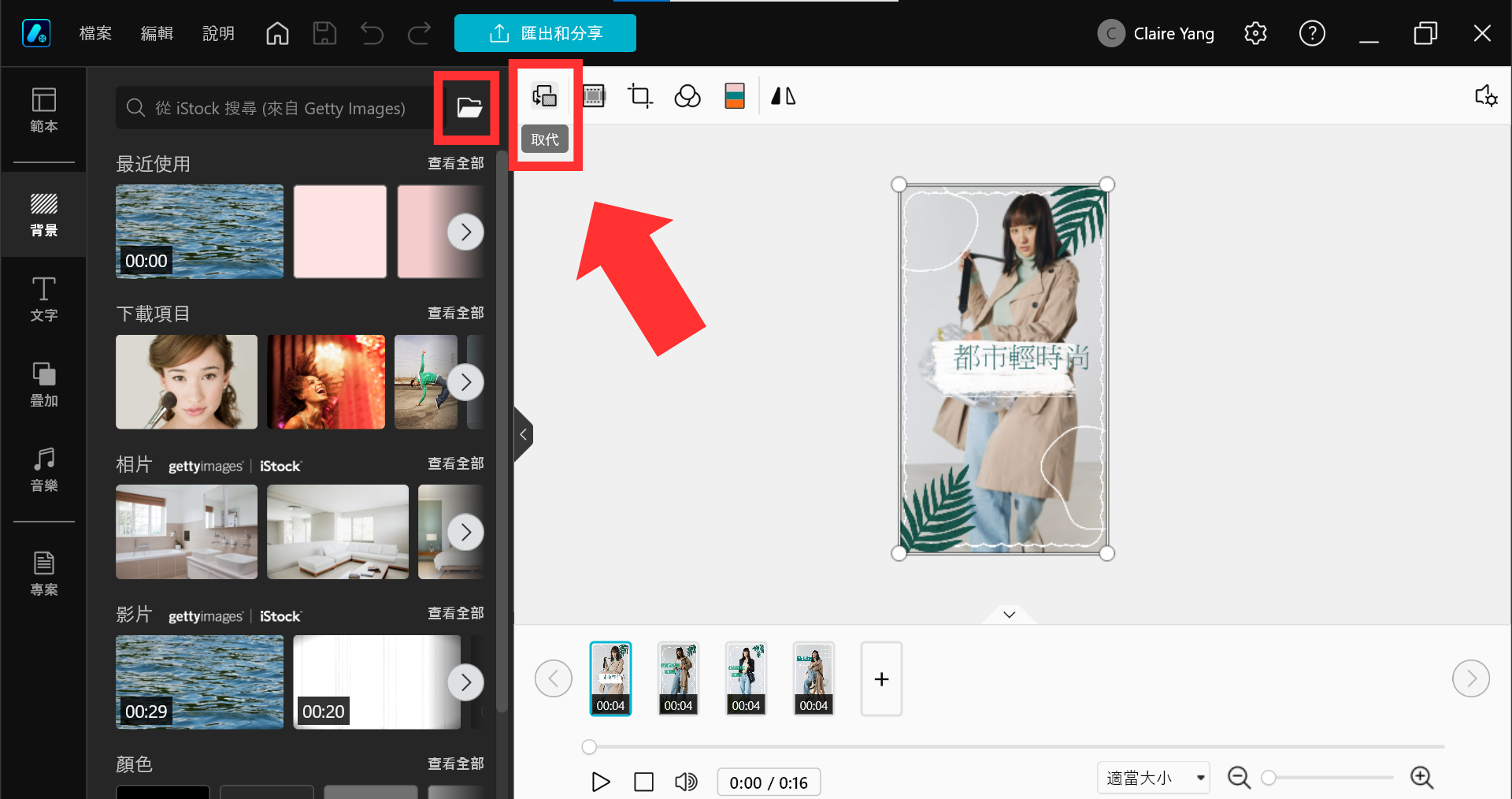Open the color palette swatch icon

(735, 96)
